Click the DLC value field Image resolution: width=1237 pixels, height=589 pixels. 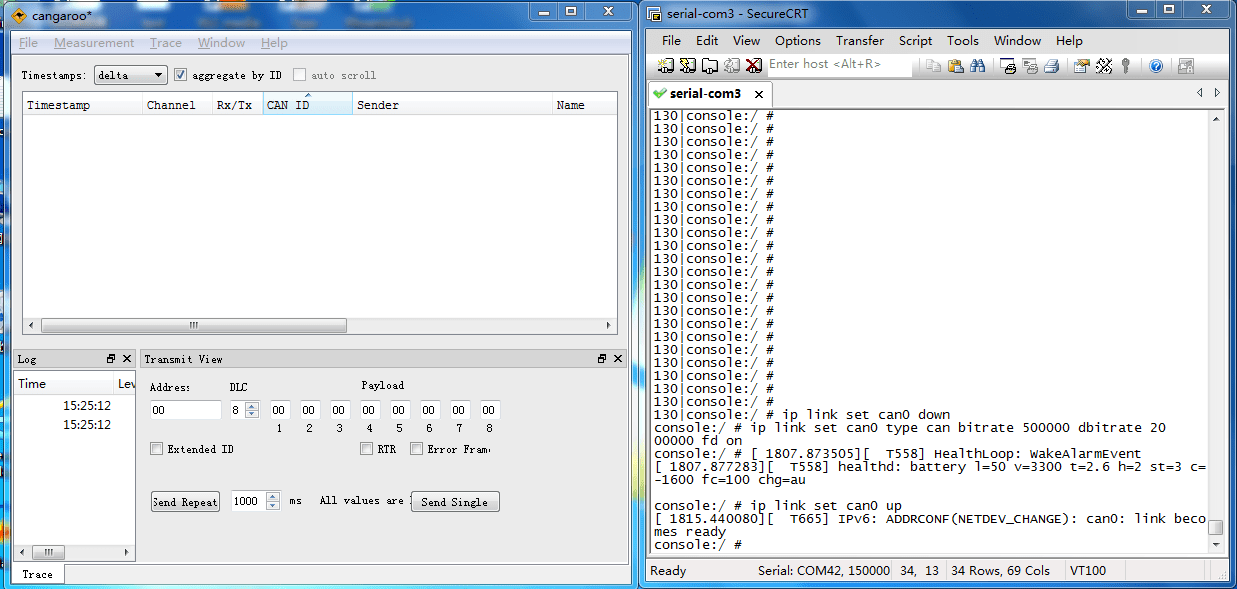238,410
